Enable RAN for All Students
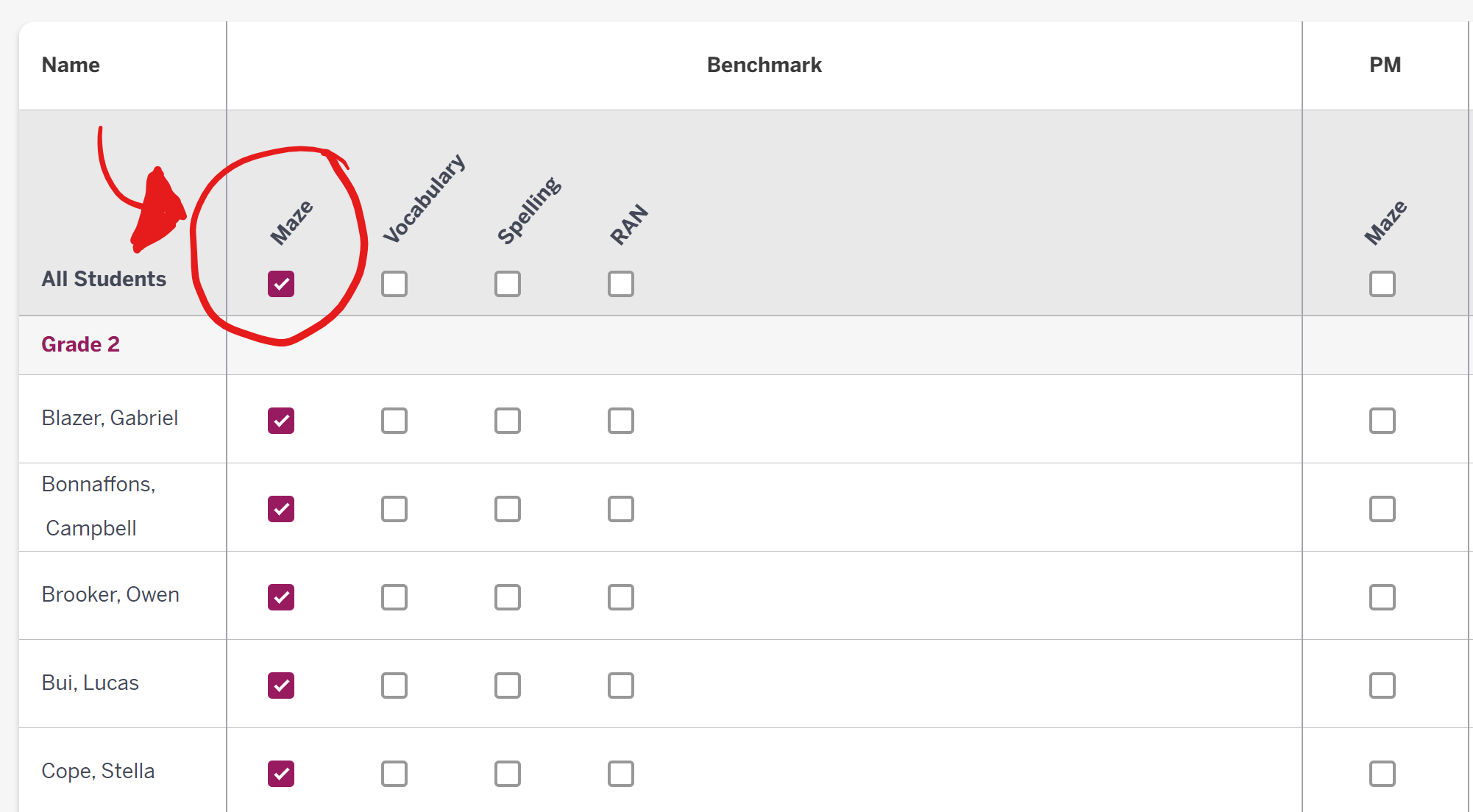This screenshot has height=812, width=1473. tap(620, 283)
